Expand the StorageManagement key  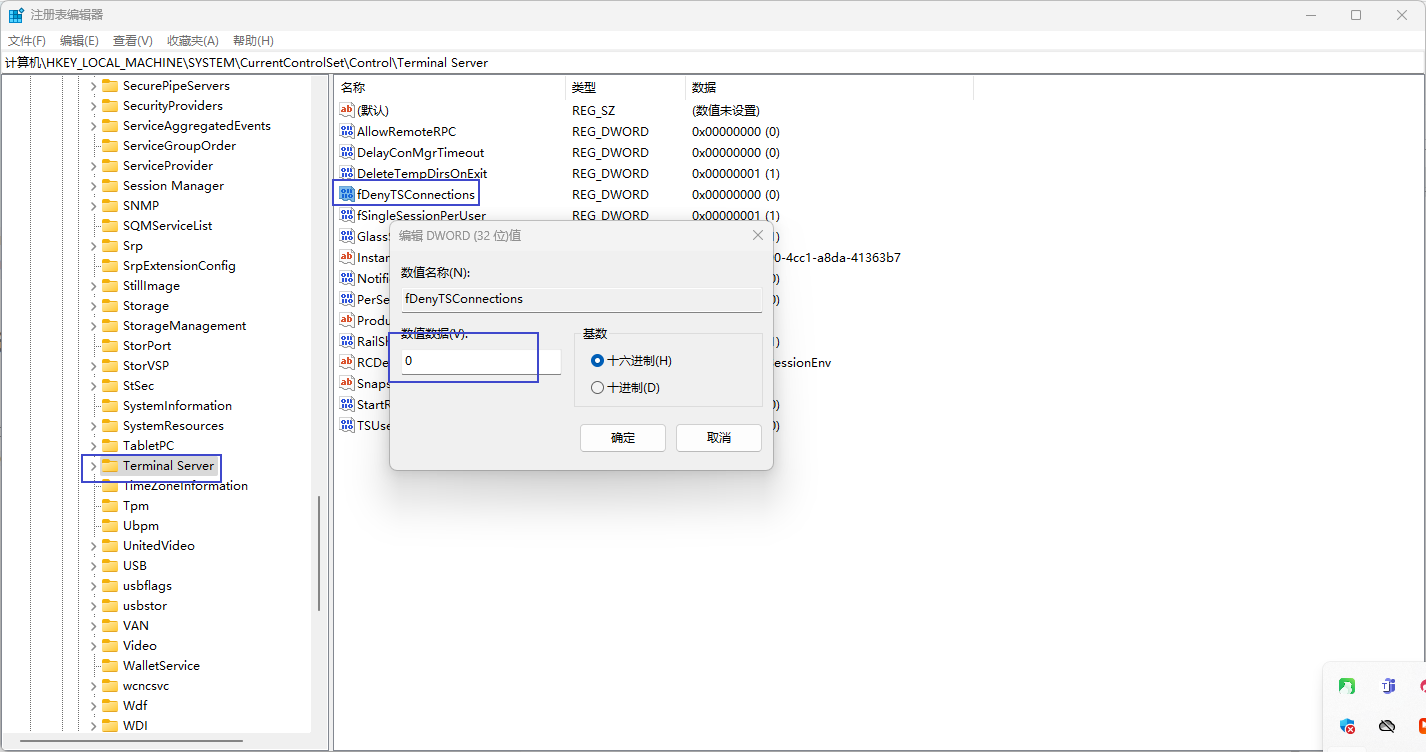pos(93,325)
